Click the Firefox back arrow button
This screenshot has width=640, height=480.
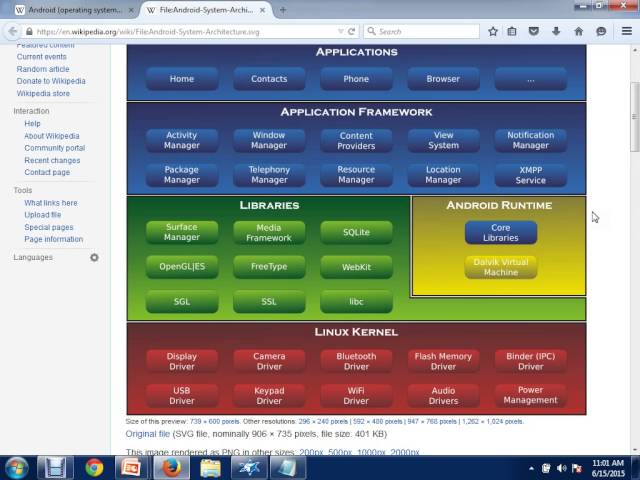(x=13, y=31)
